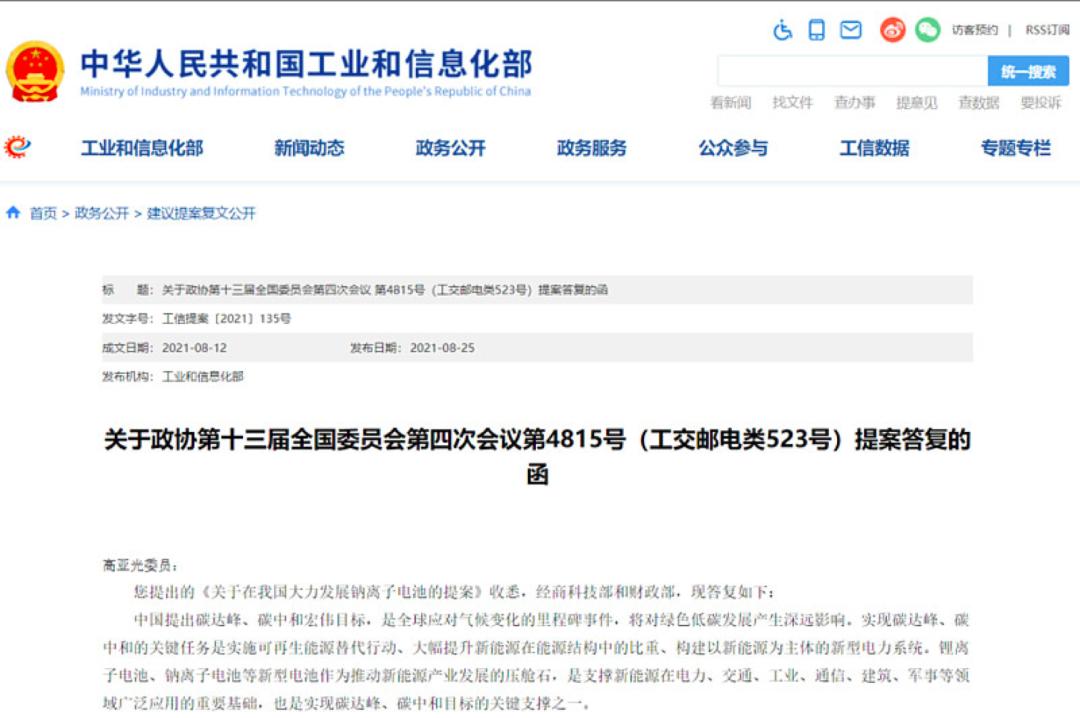Screen dimensions: 1080x718
Task: Open the 访客预约 link
Action: point(978,27)
